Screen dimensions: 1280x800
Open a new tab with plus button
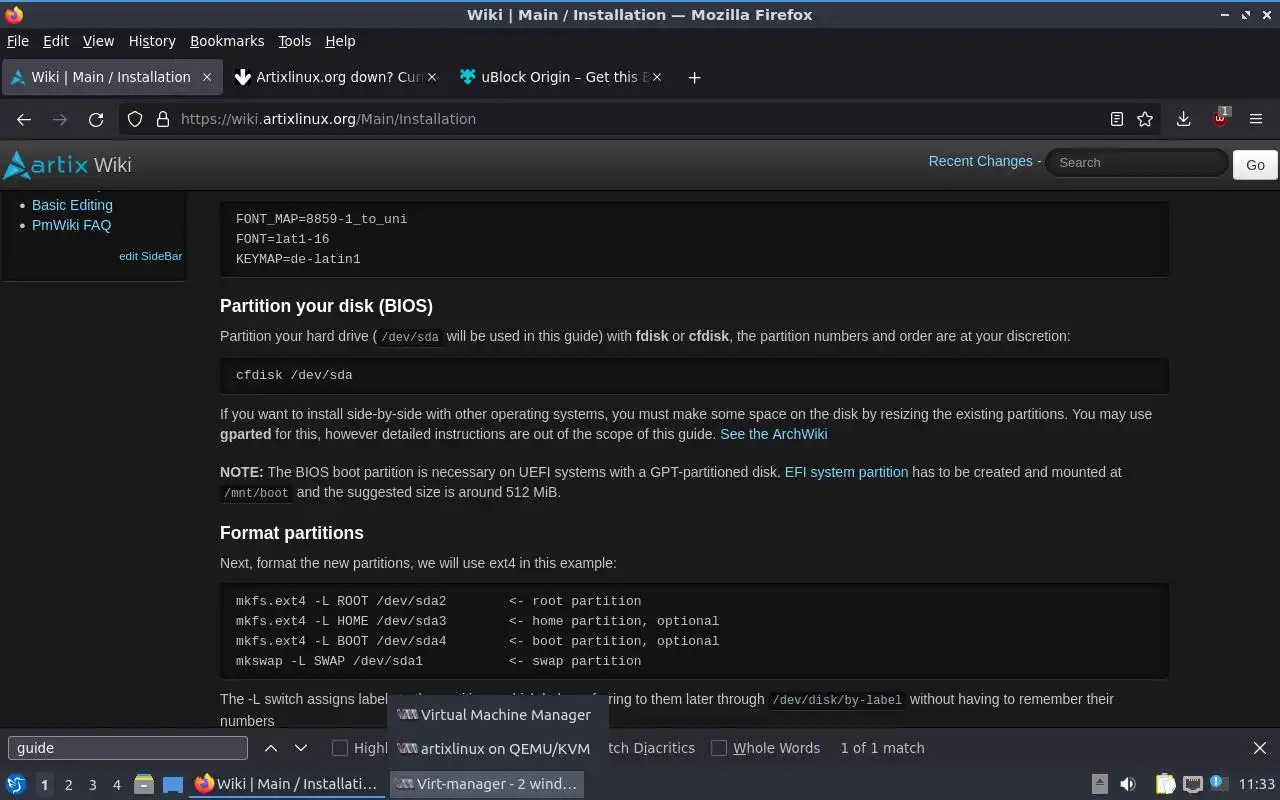(x=694, y=77)
